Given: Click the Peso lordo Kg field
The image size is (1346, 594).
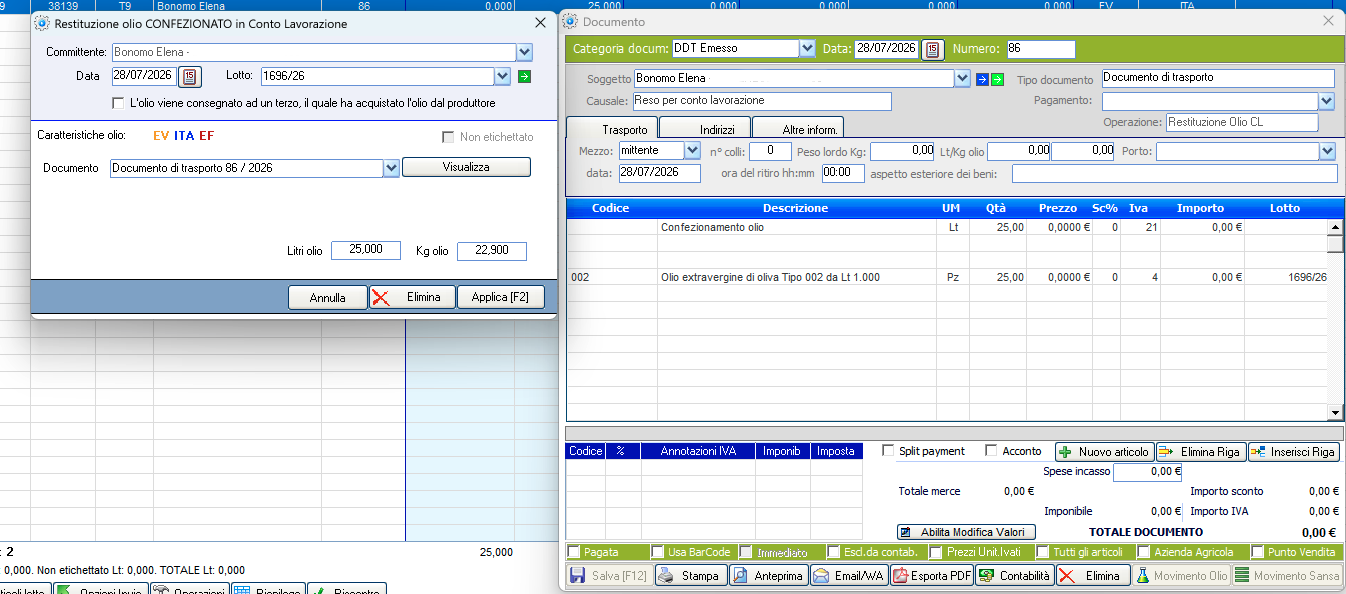Looking at the screenshot, I should [903, 151].
